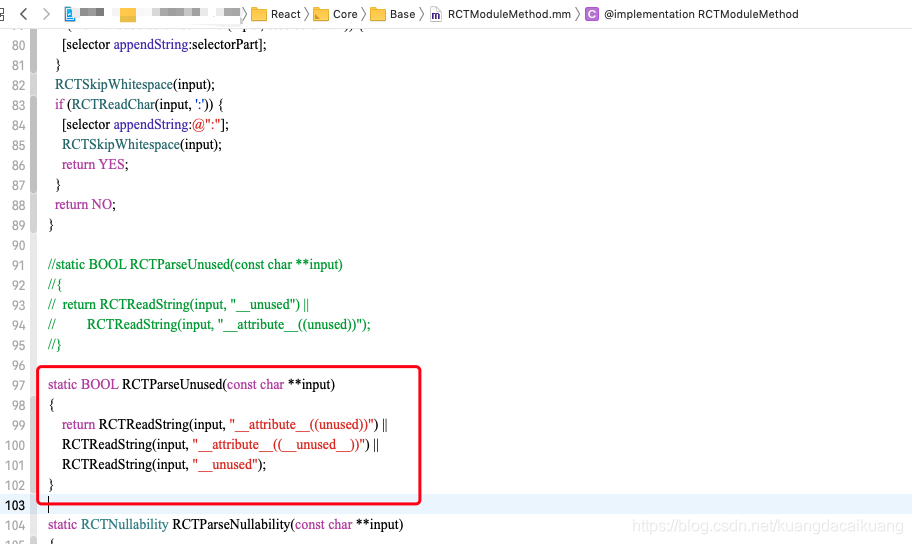
Task: Click the React folder icon in the jump bar
Action: pos(259,14)
